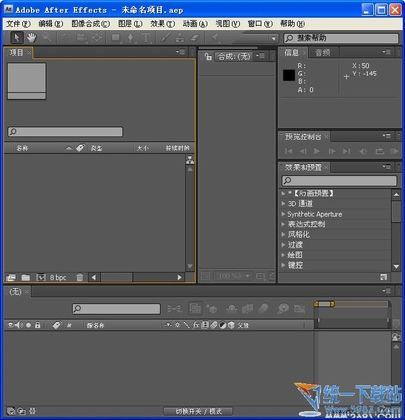405x420 pixels.
Task: Open the 编辑(E) menu
Action: pos(51,24)
